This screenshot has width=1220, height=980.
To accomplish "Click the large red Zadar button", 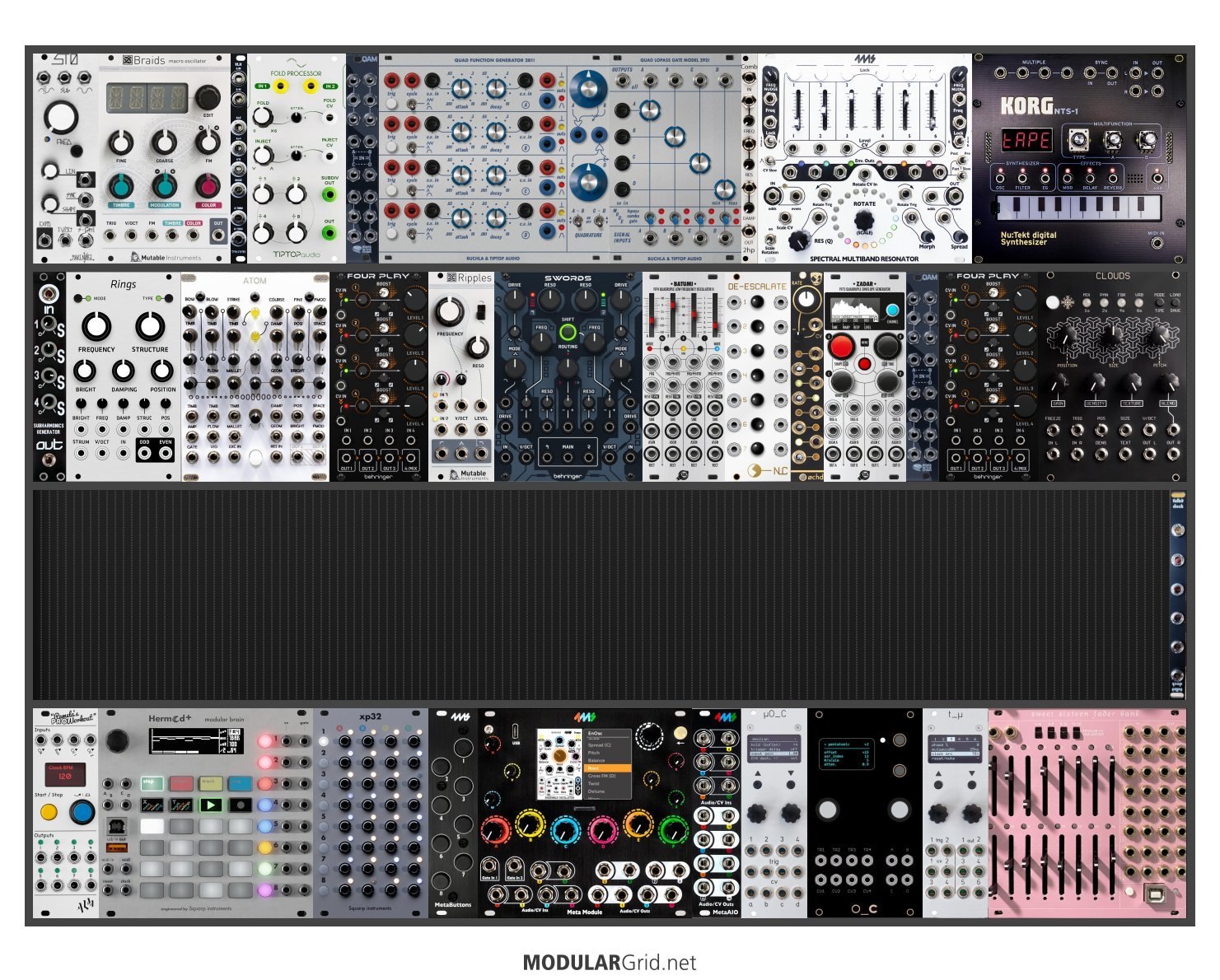I will 841,346.
